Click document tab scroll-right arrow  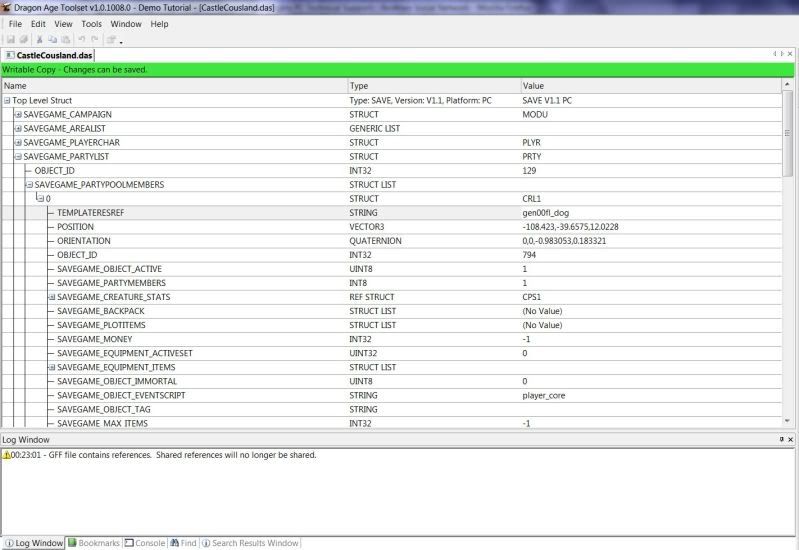tap(782, 54)
